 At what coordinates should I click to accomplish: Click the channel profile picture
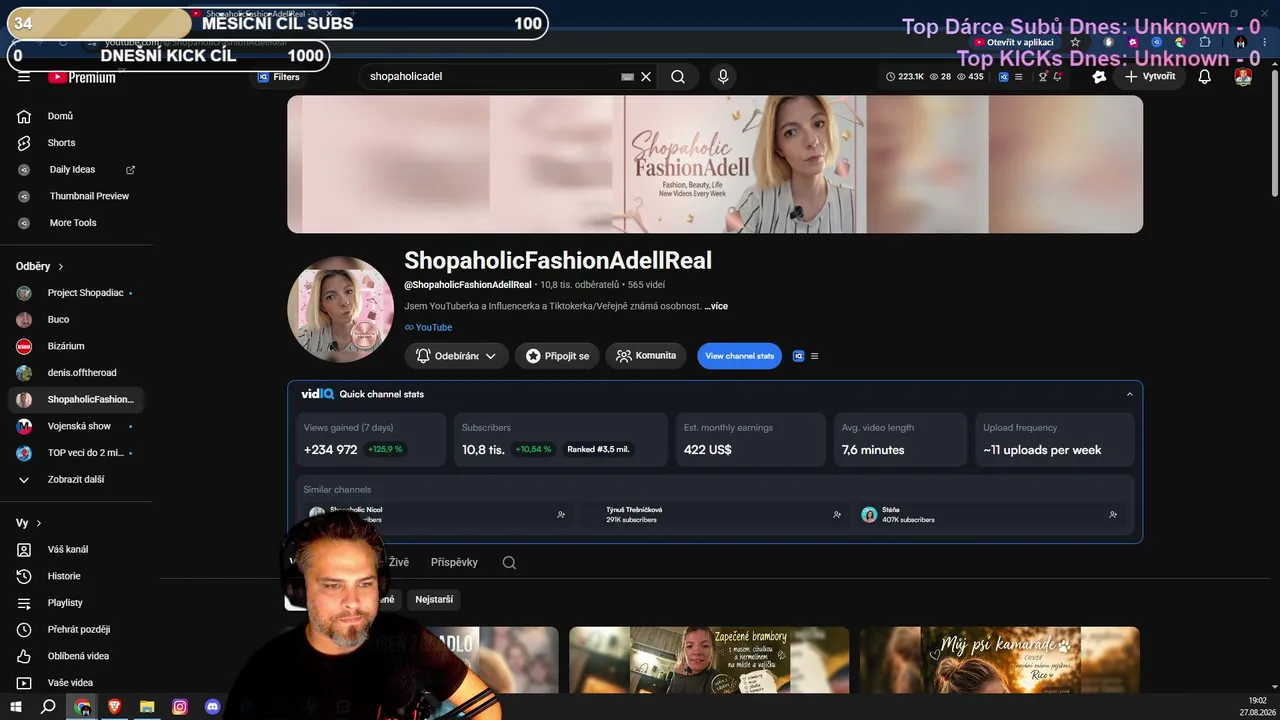point(340,309)
